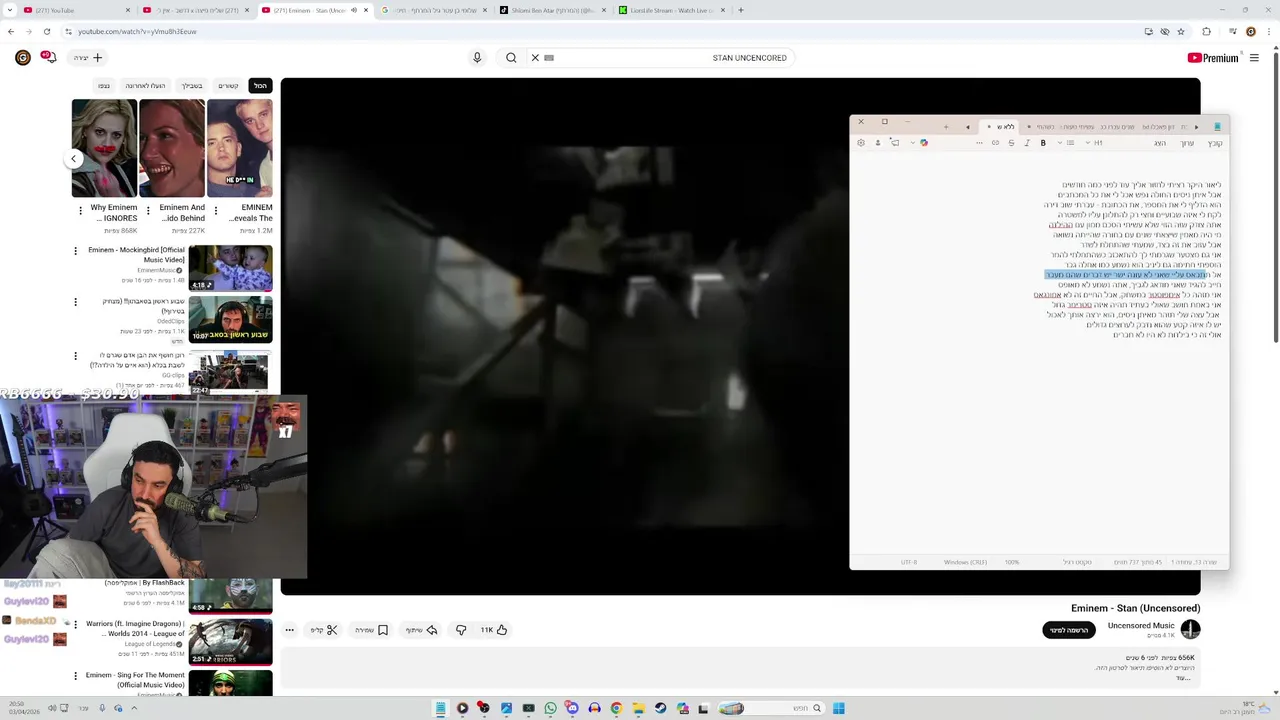The width and height of the screenshot is (1280, 720).
Task: Select the 'קשורים' filter chip
Action: click(229, 86)
